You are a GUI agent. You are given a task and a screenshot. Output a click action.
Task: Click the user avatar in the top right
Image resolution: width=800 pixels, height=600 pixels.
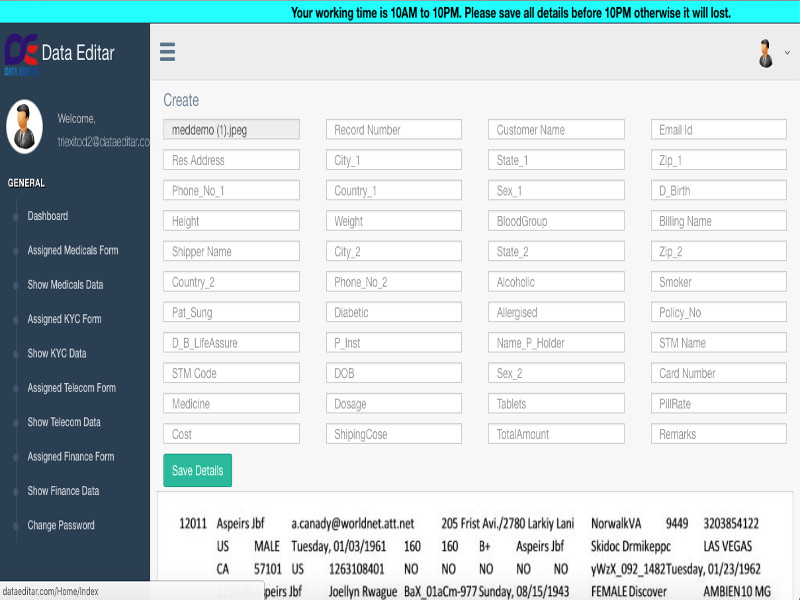tap(766, 53)
